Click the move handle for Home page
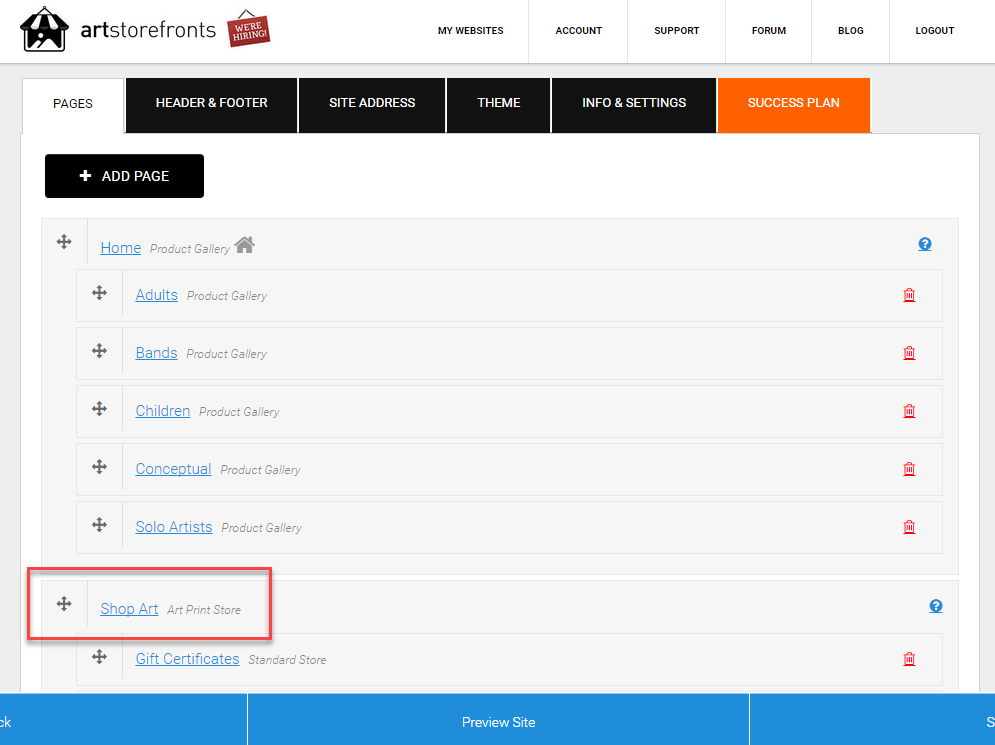The image size is (995, 745). [x=64, y=242]
